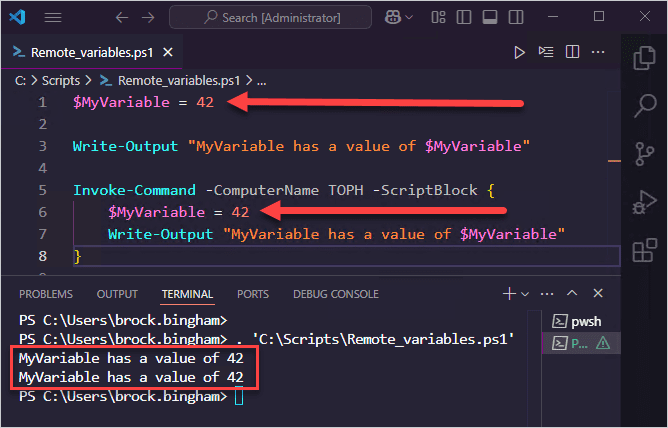668x428 pixels.
Task: Open the Copilot chat dropdown arrow
Action: [409, 17]
